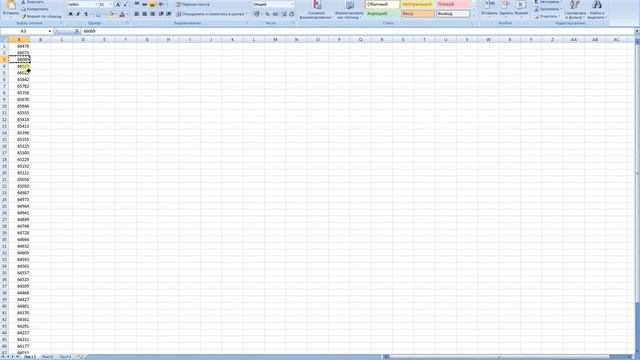The image size is (640, 360).
Task: Click the Select All corner button
Action: 4,40
